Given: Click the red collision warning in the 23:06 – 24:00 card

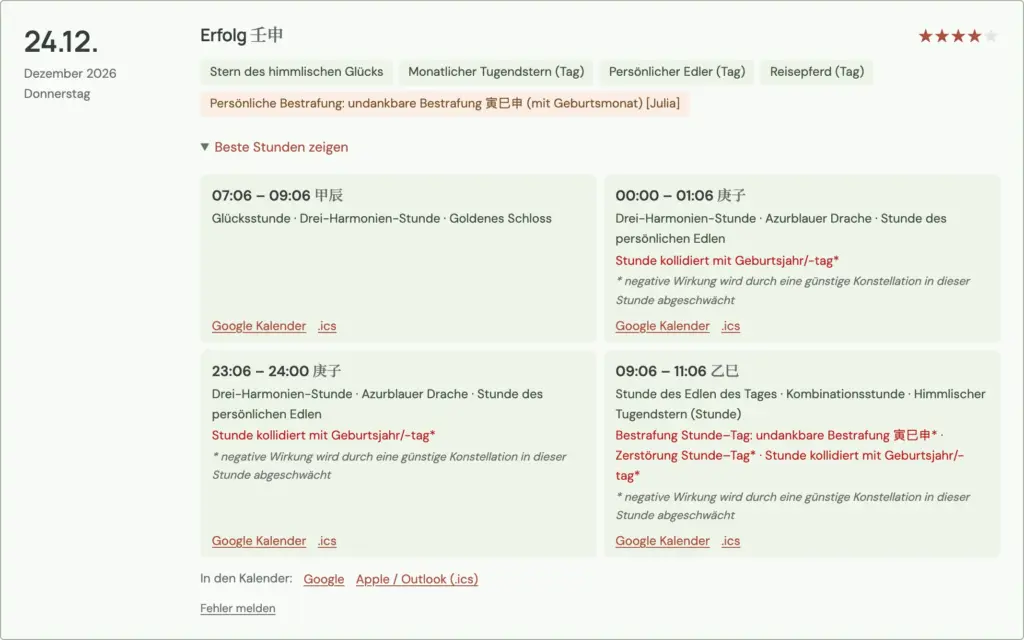Looking at the screenshot, I should (323, 435).
